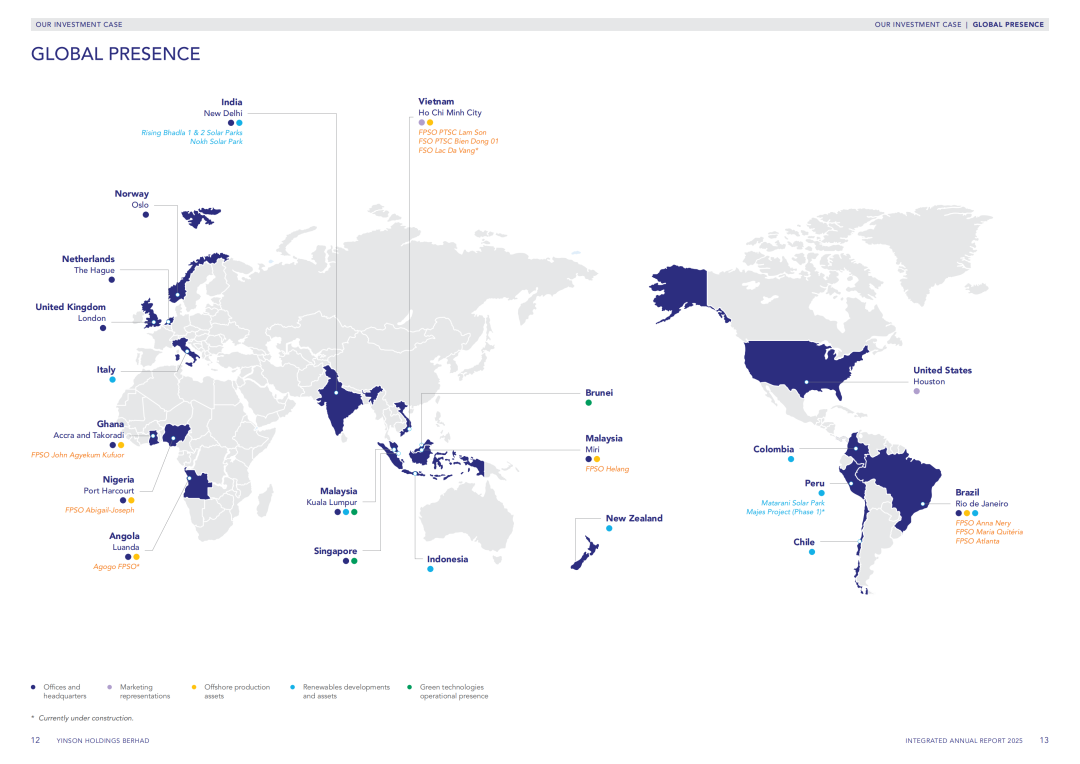Viewport: 1080px width, 764px height.
Task: Select Rising Bhadla 1 & 2 Solar Parks text
Action: tap(192, 132)
